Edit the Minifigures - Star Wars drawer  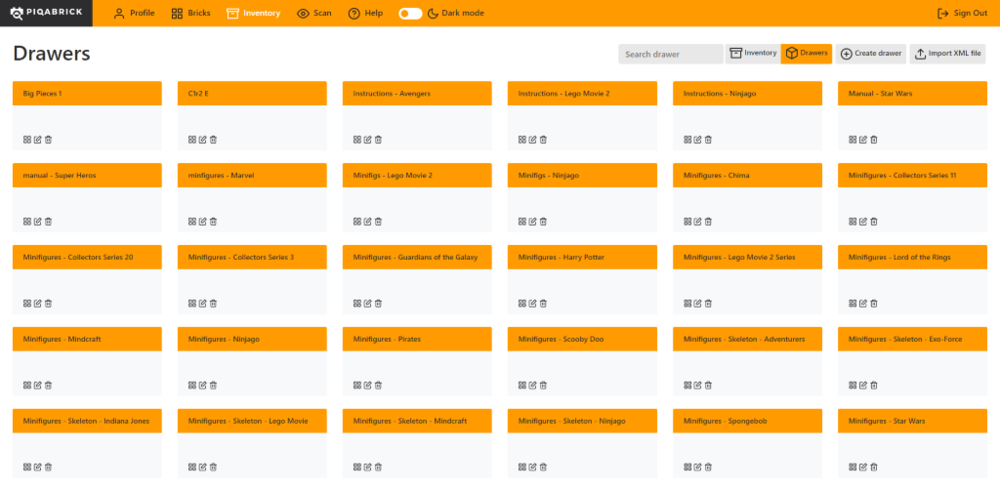click(863, 467)
